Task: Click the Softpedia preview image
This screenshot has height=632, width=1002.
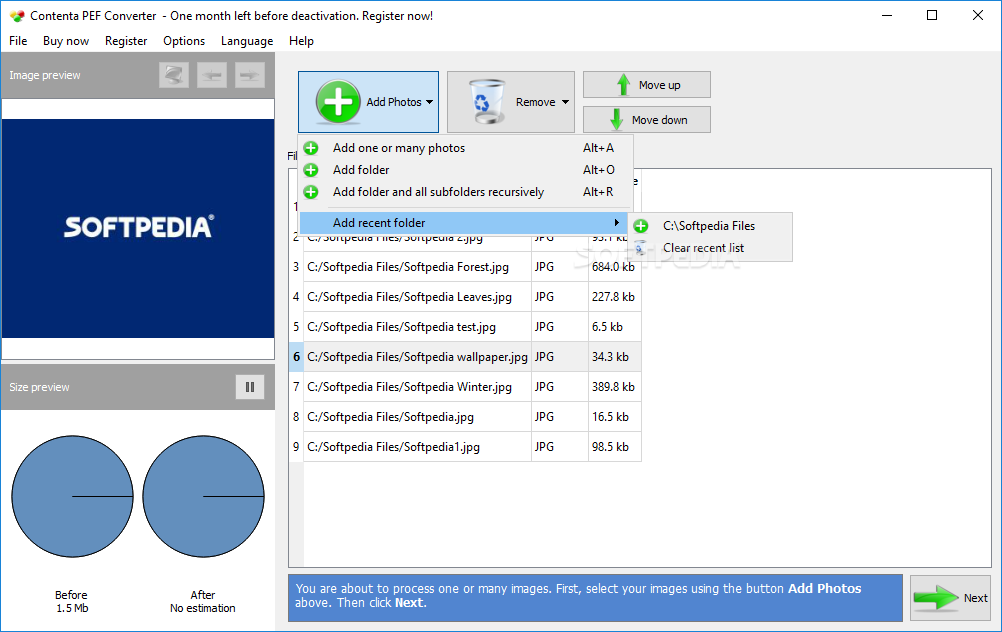Action: click(138, 228)
